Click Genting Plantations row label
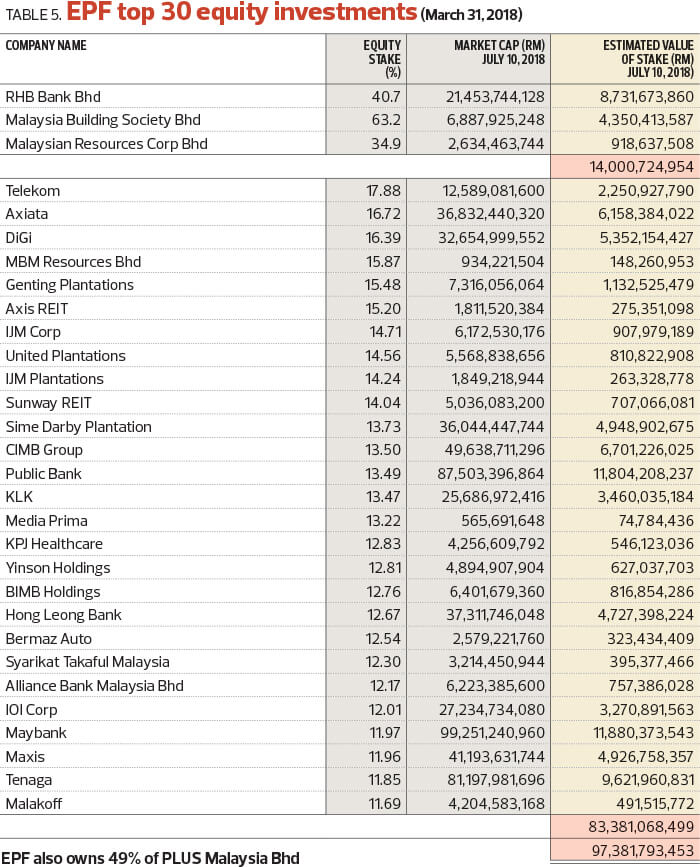Image resolution: width=700 pixels, height=867 pixels. click(70, 285)
